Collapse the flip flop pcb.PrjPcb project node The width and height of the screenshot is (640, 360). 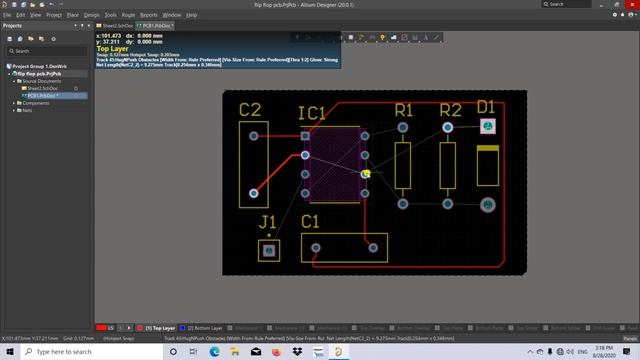tap(9, 74)
